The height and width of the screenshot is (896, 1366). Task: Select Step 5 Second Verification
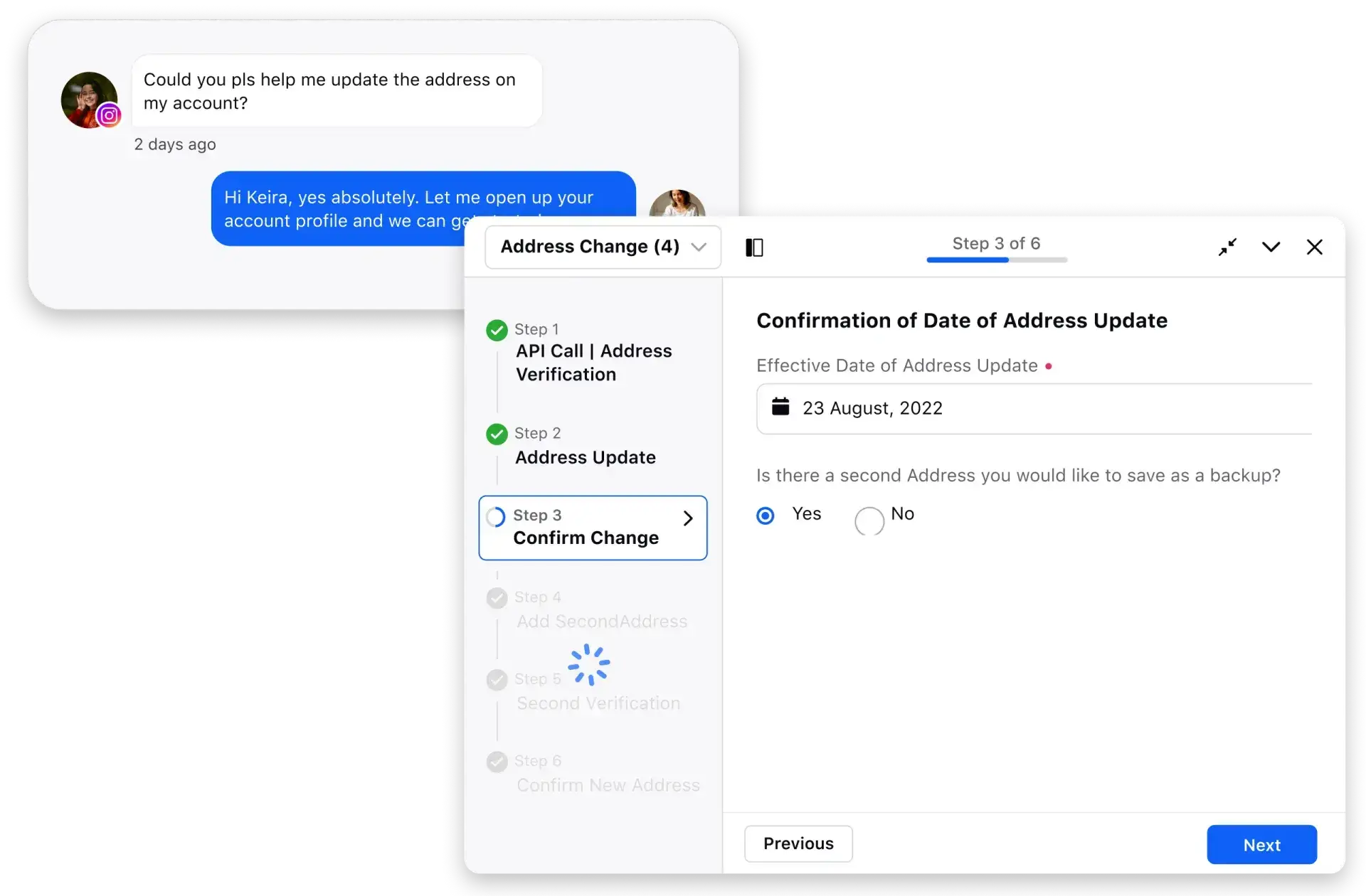pos(598,690)
